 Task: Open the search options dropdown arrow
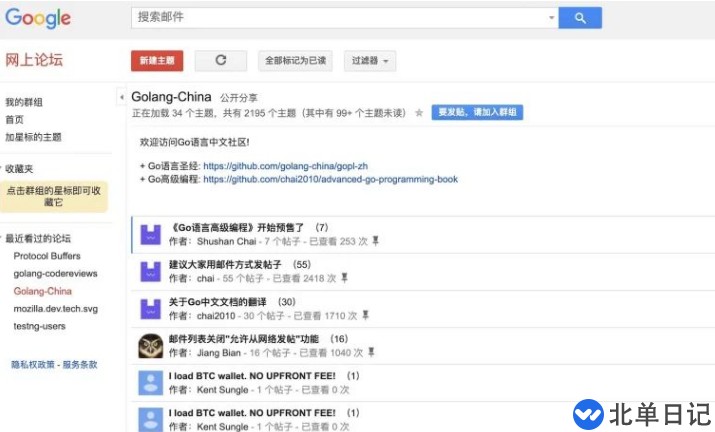551,18
